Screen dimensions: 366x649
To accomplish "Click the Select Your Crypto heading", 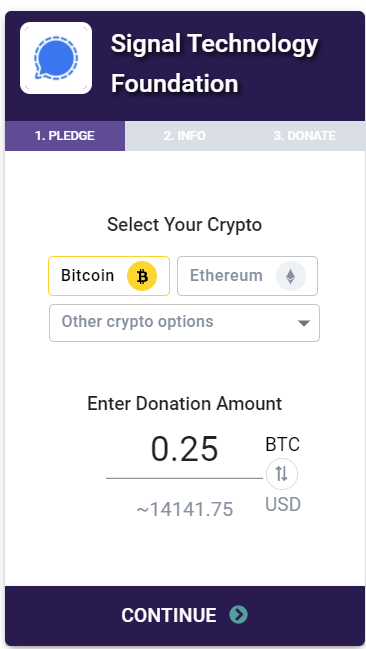I will (x=185, y=225).
